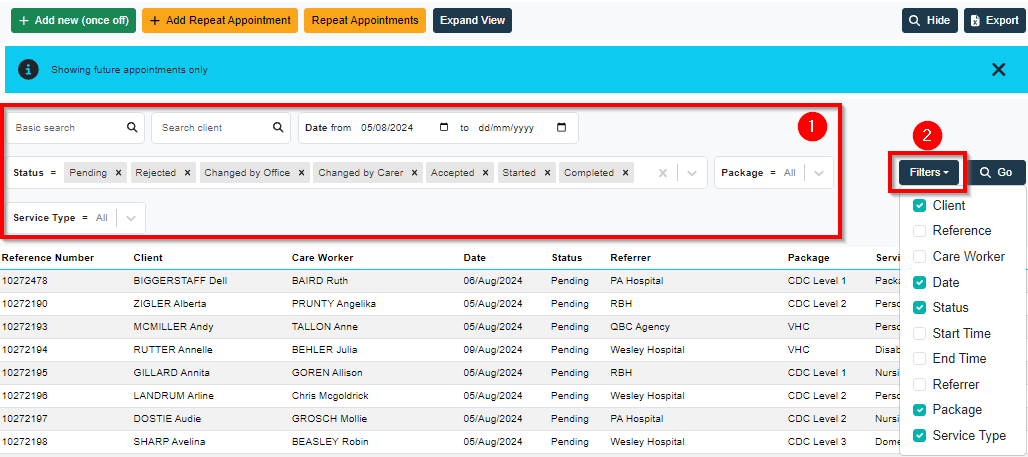Select care worker Chris Mcgoldrick
Screen dimensions: 1028x457
point(330,396)
